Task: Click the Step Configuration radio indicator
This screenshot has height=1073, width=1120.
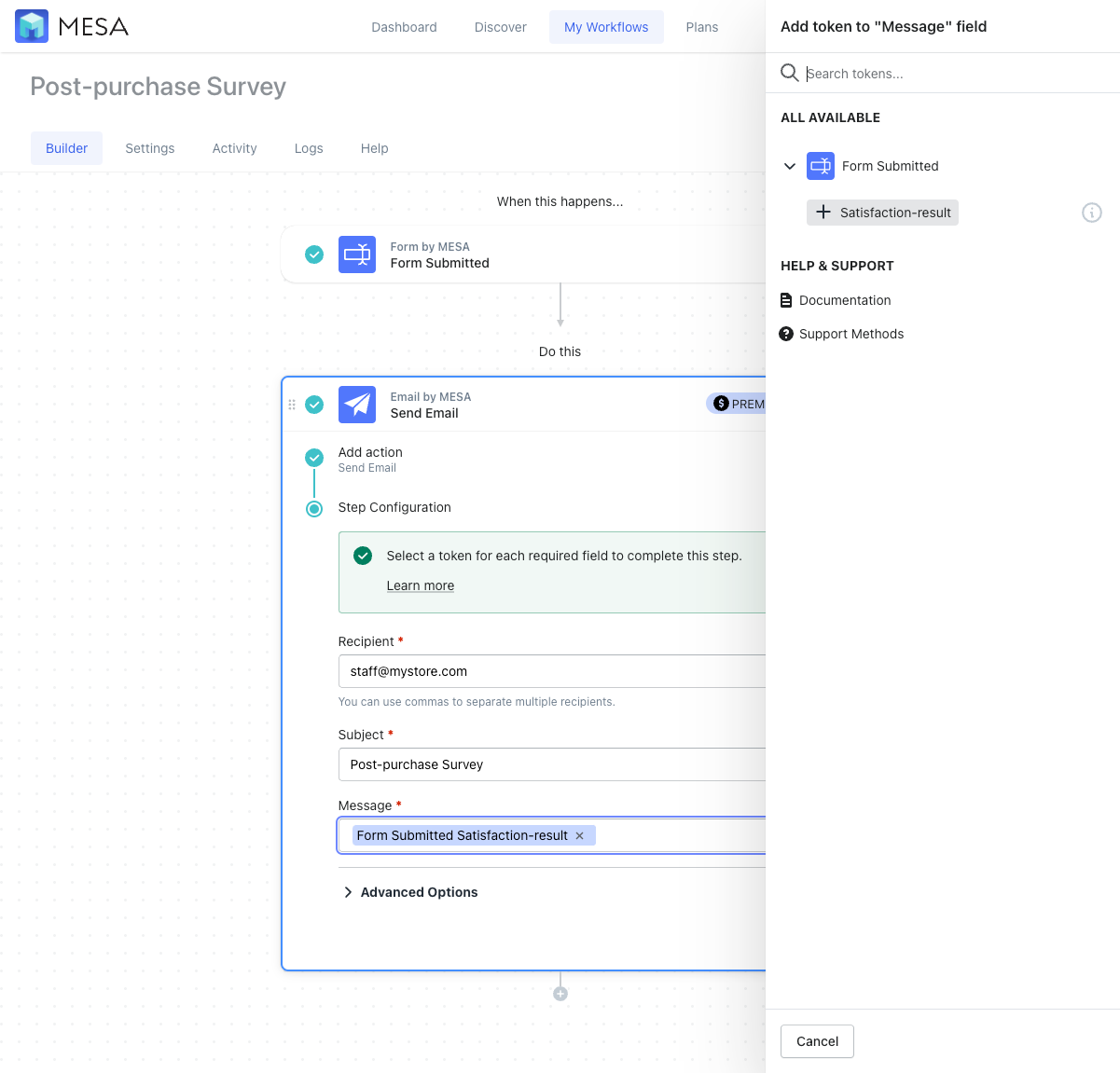Action: point(313,509)
